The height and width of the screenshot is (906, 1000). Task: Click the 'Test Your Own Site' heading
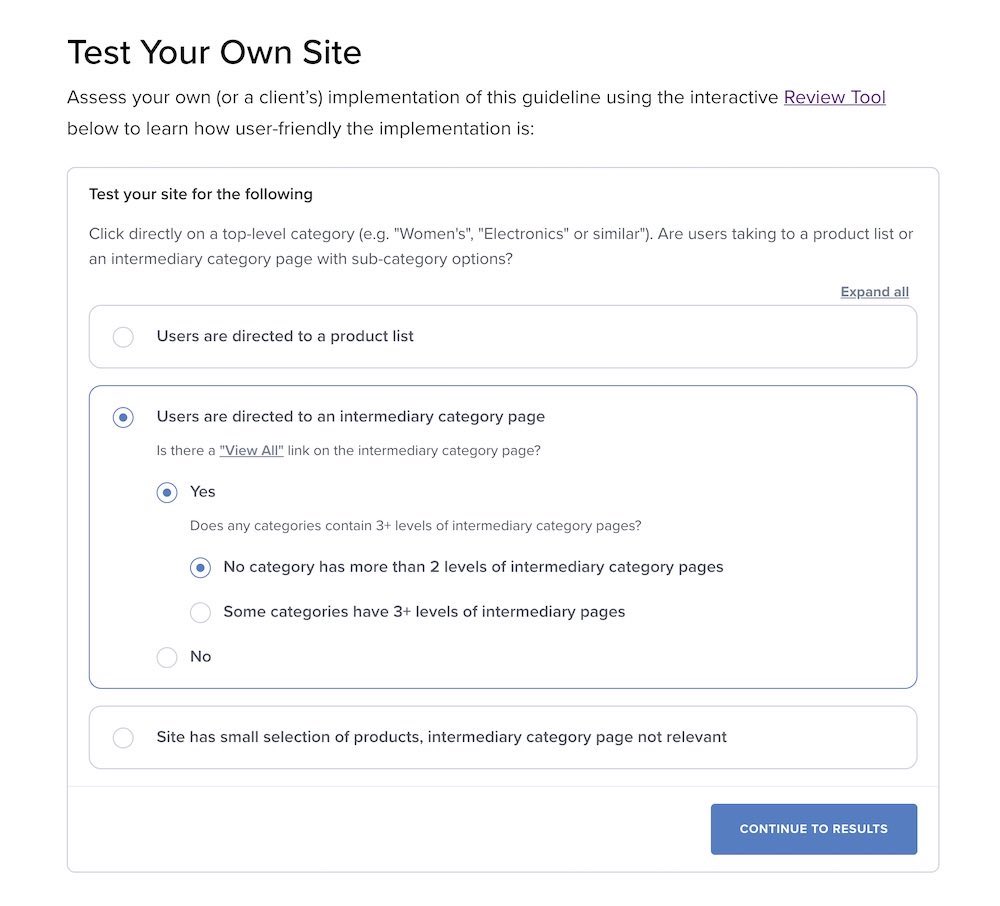coord(214,52)
